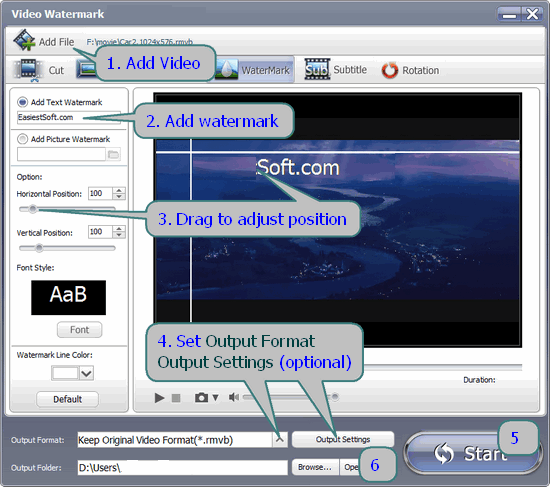The image size is (550, 487).
Task: Click the watermark text input field
Action: click(x=69, y=117)
